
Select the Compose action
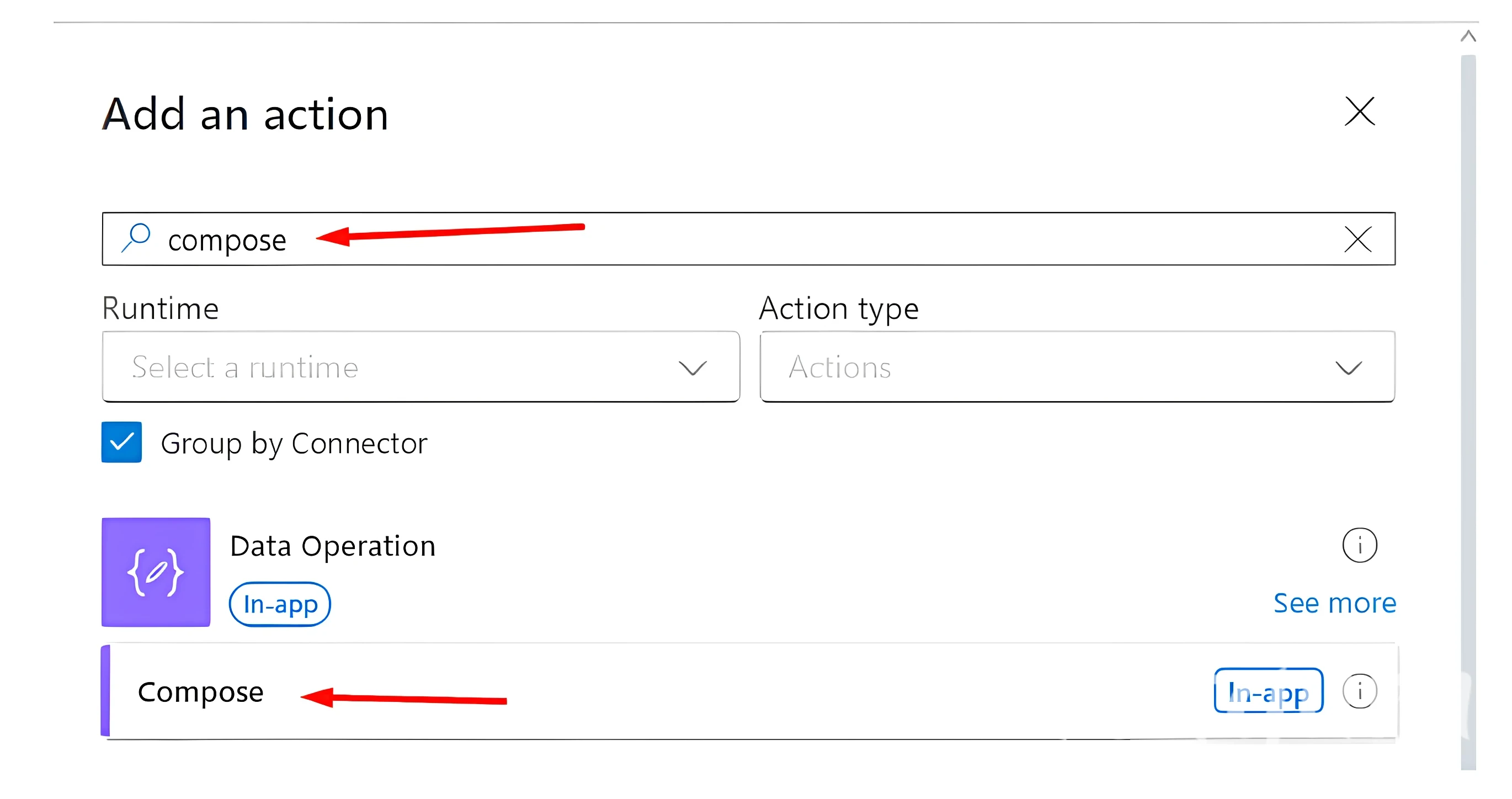click(x=749, y=691)
